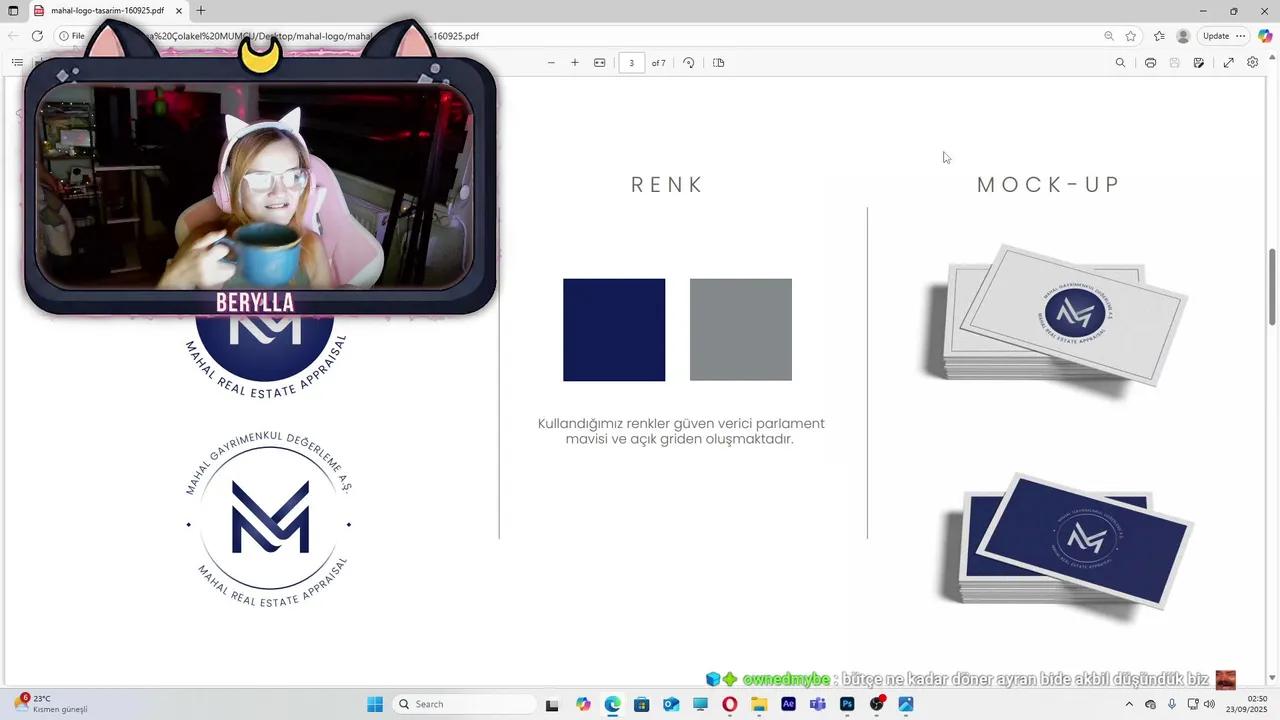The height and width of the screenshot is (720, 1280).
Task: Click the MOCK-UP heading
Action: point(1049,185)
